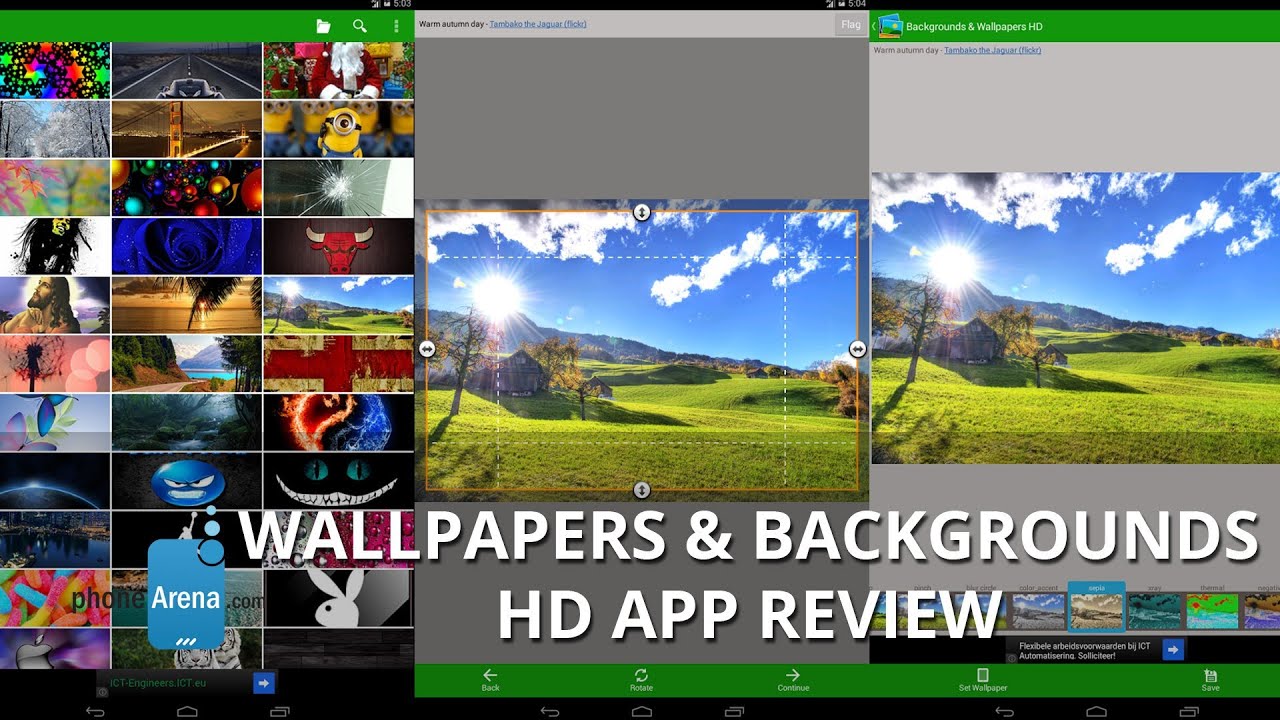This screenshot has width=1280, height=720.
Task: Open the snowy trees wallpaper
Action: click(x=55, y=129)
